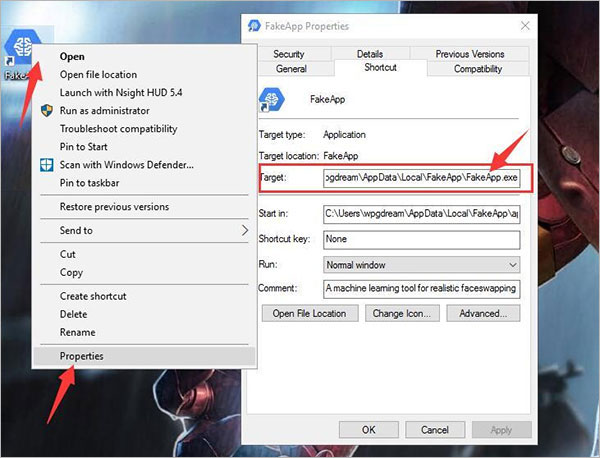The image size is (600, 458).
Task: Select the Shortcut tab
Action: coord(380,68)
